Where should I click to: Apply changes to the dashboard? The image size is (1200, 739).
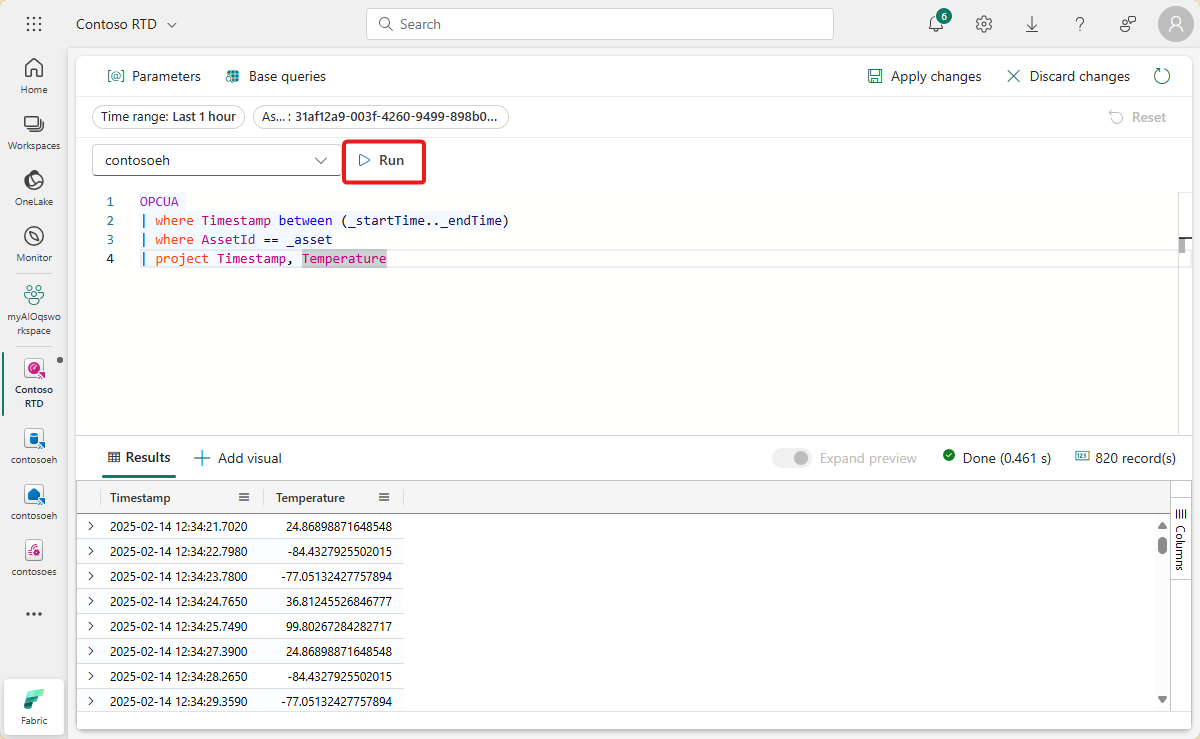coord(923,75)
